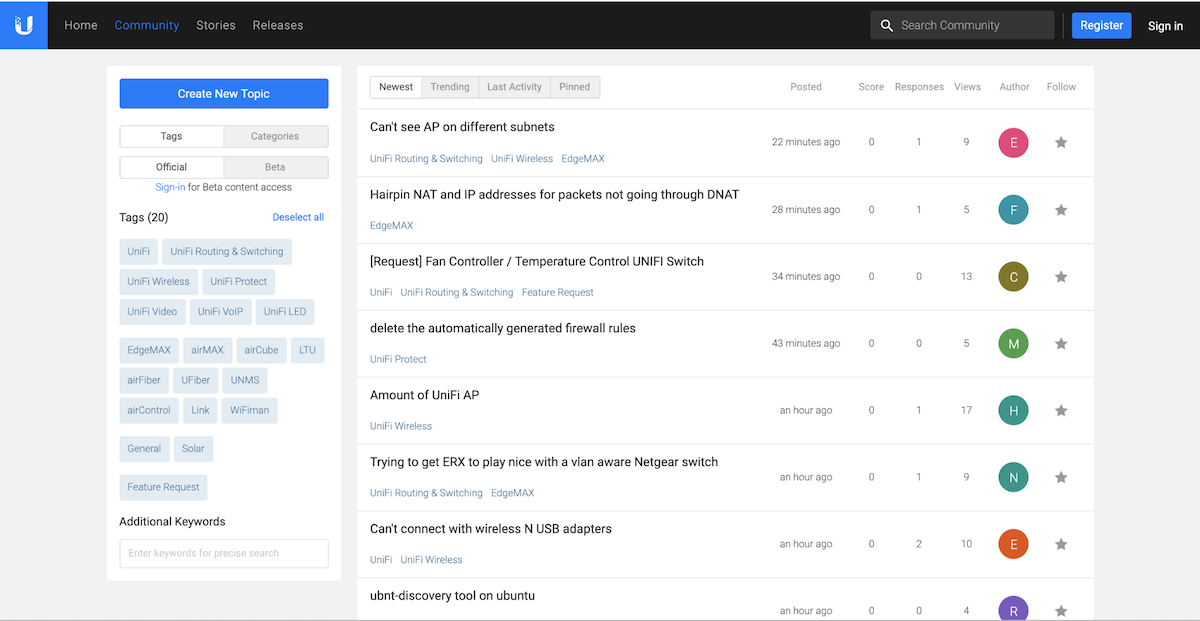Click the Register button

pos(1101,25)
